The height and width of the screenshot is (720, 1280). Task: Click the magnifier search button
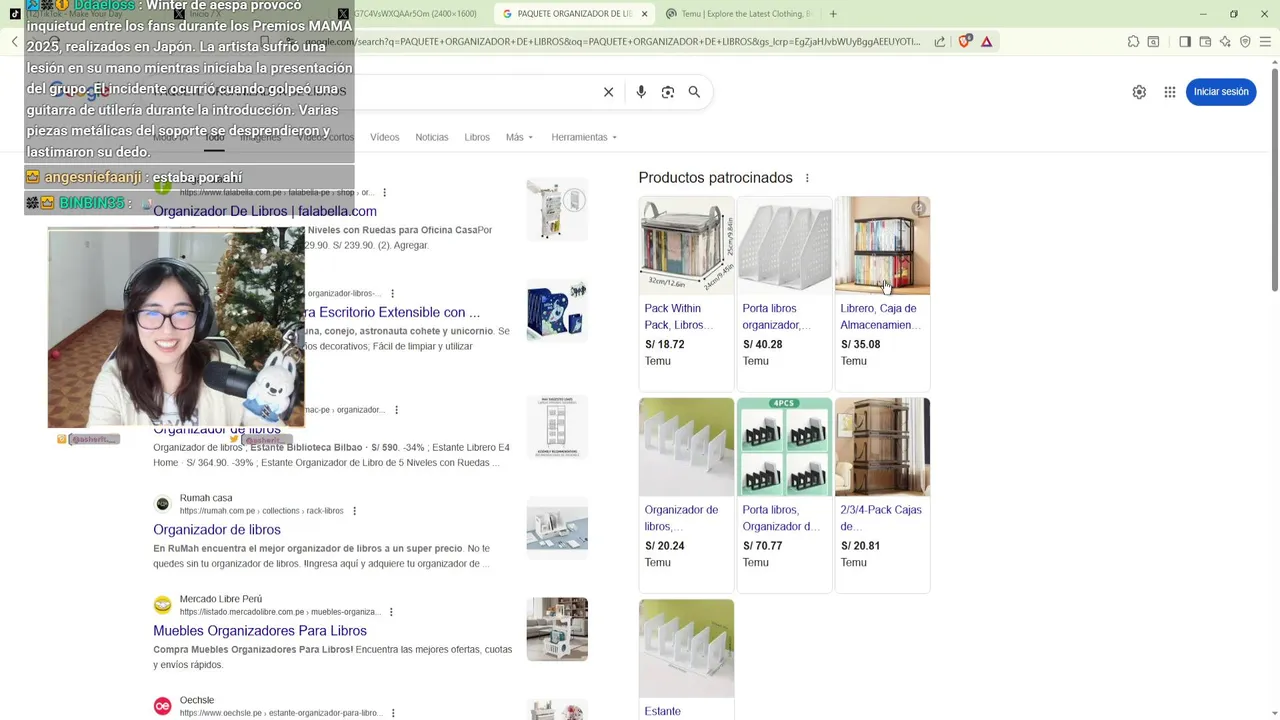(694, 92)
